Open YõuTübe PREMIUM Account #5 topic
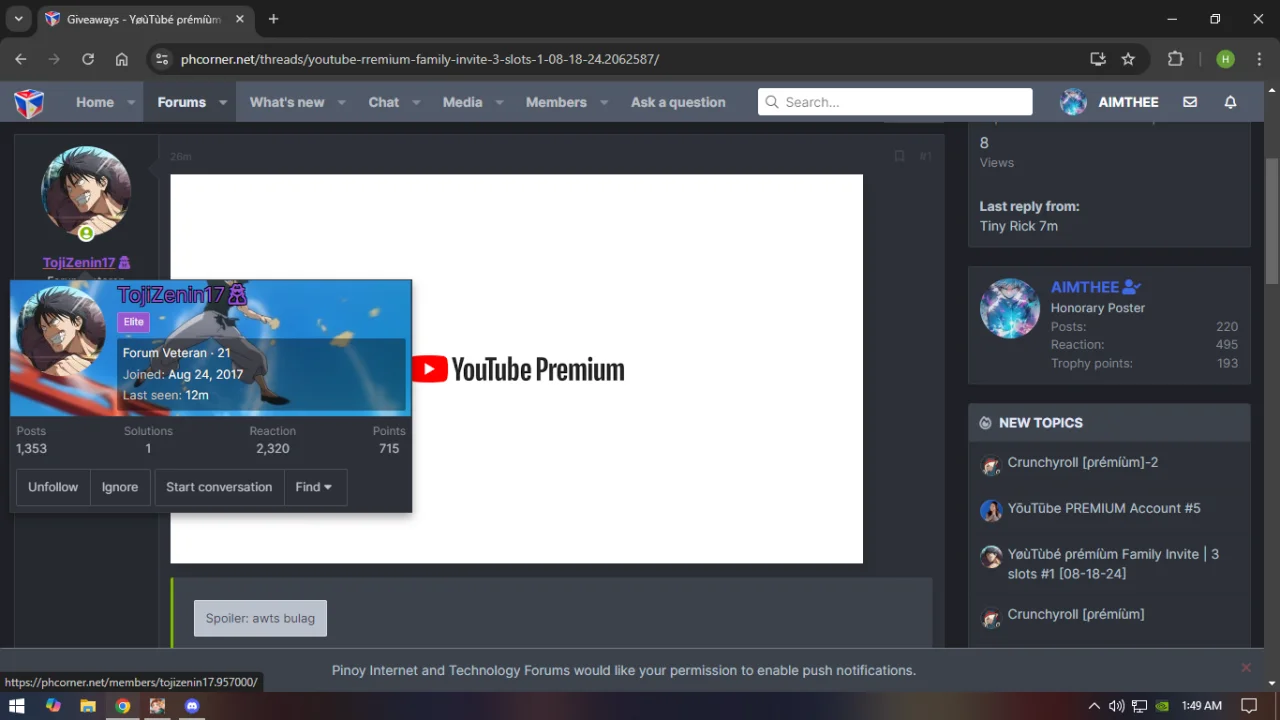This screenshot has width=1280, height=720. click(x=1104, y=508)
